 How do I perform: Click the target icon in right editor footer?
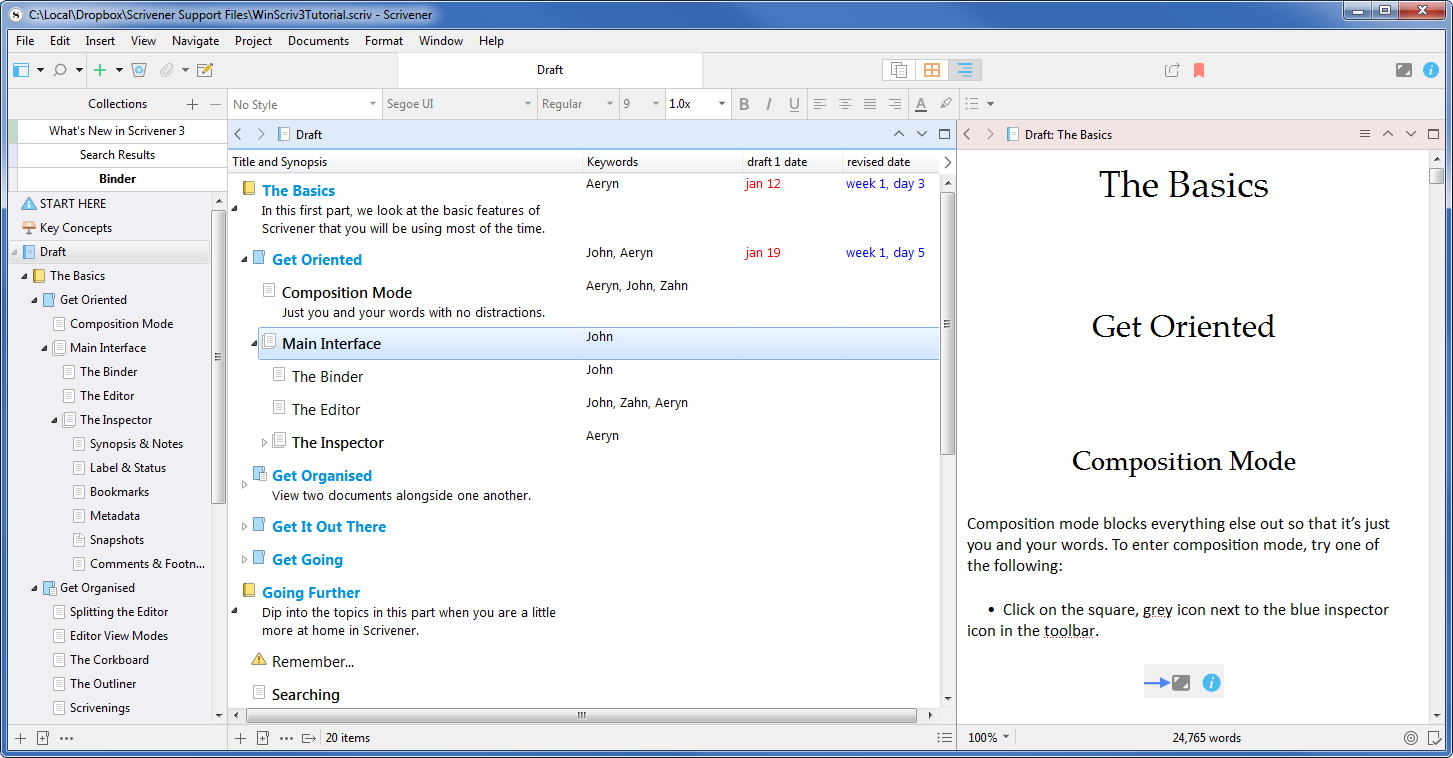click(1411, 738)
